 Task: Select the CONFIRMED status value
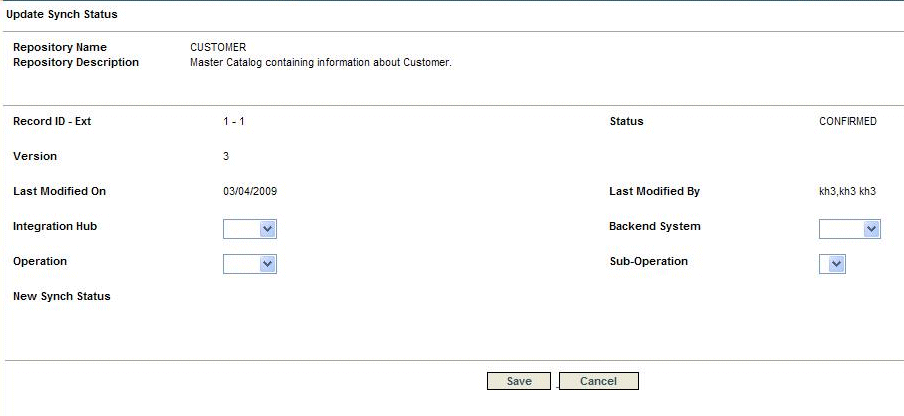(x=848, y=122)
